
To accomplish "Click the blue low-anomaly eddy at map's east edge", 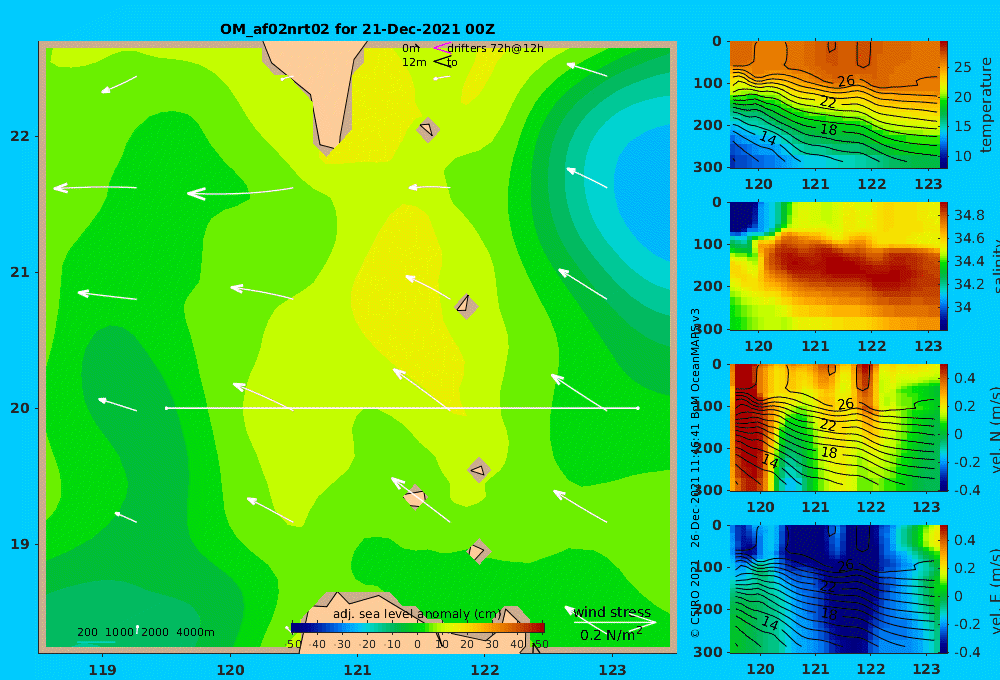I will (644, 191).
